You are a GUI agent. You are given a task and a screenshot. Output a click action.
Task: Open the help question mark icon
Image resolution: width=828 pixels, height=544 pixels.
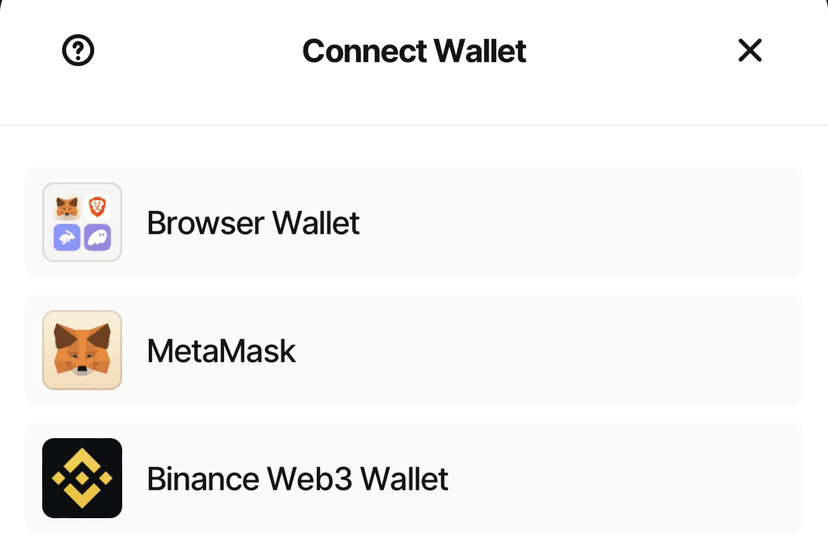[78, 50]
